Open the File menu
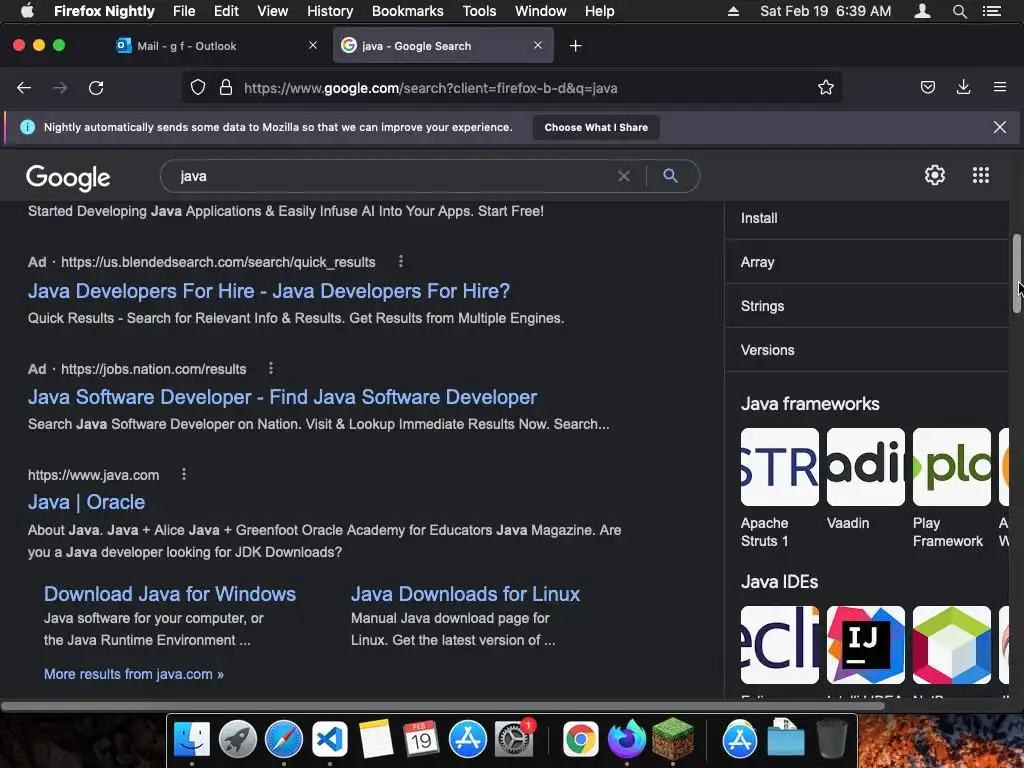Viewport: 1024px width, 768px height. [184, 11]
